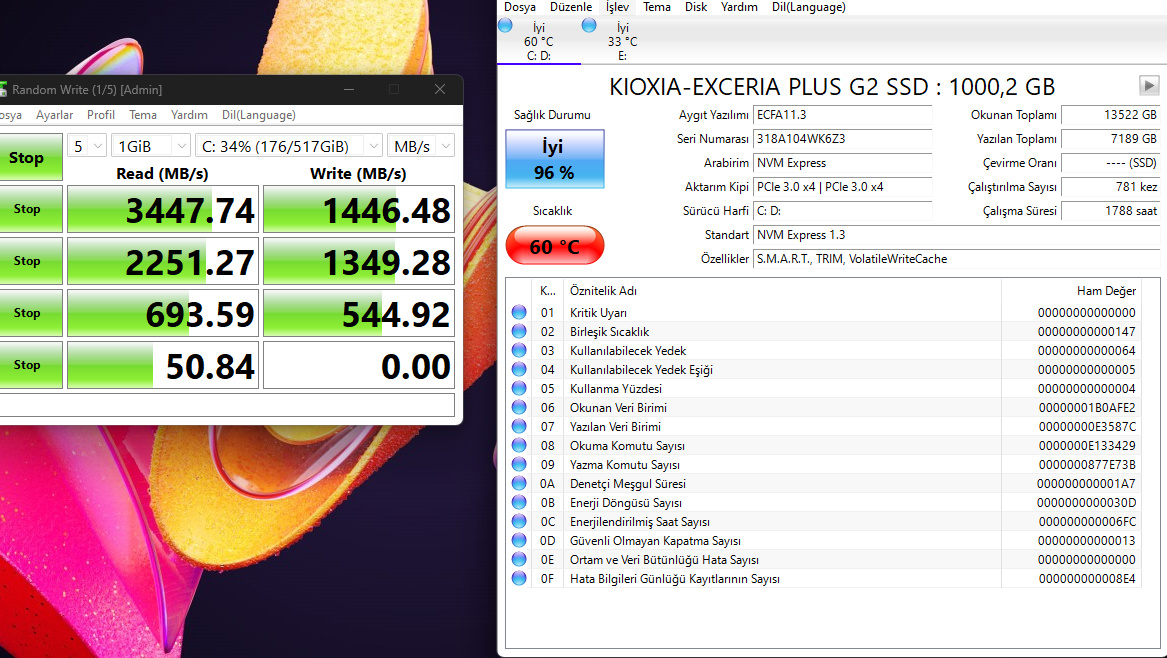Screen dimensions: 1167x658
Task: Click status orb for Yazılan Veri Birimi row
Action: click(519, 427)
